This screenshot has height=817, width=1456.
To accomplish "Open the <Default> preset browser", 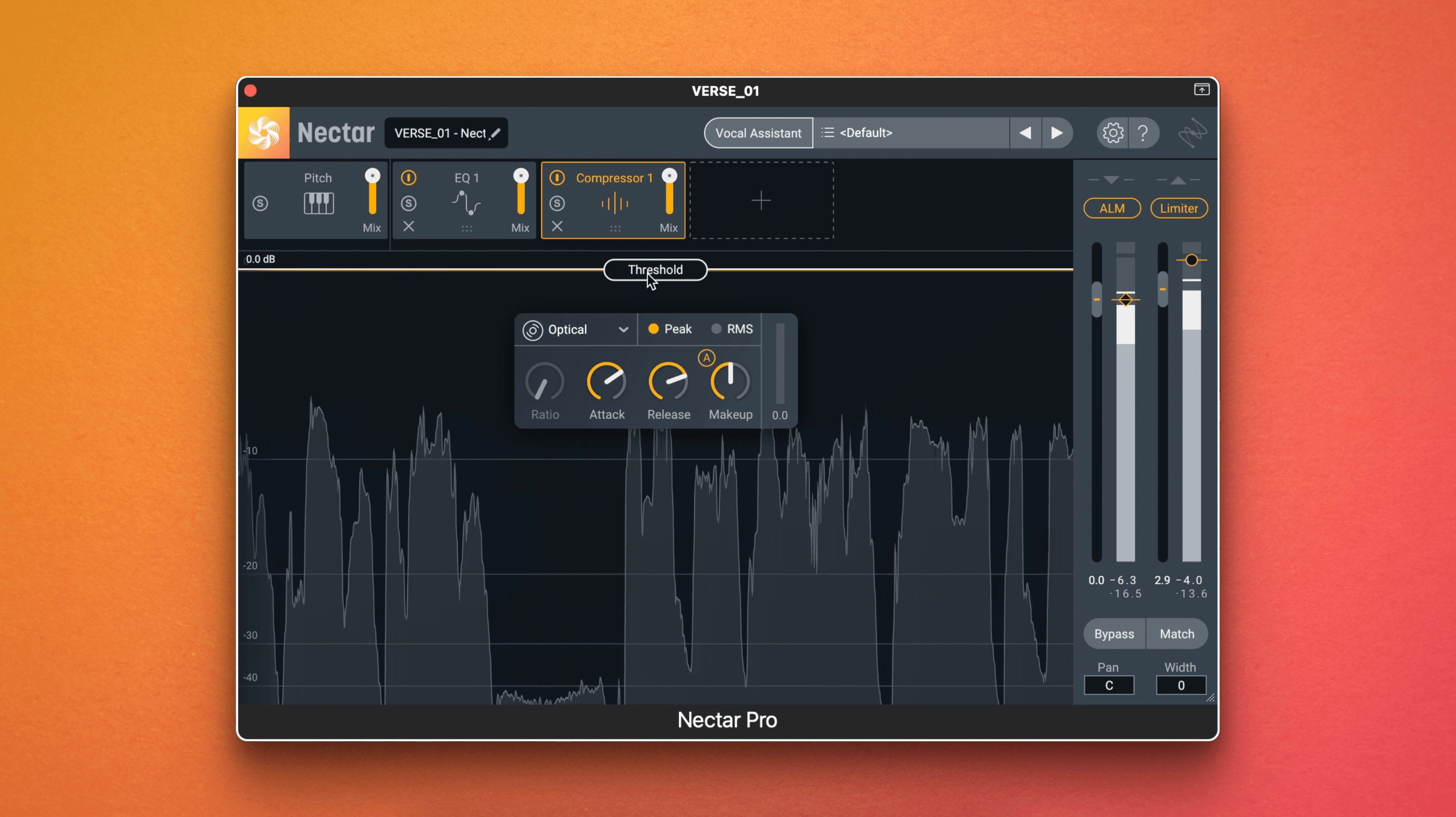I will coord(912,133).
